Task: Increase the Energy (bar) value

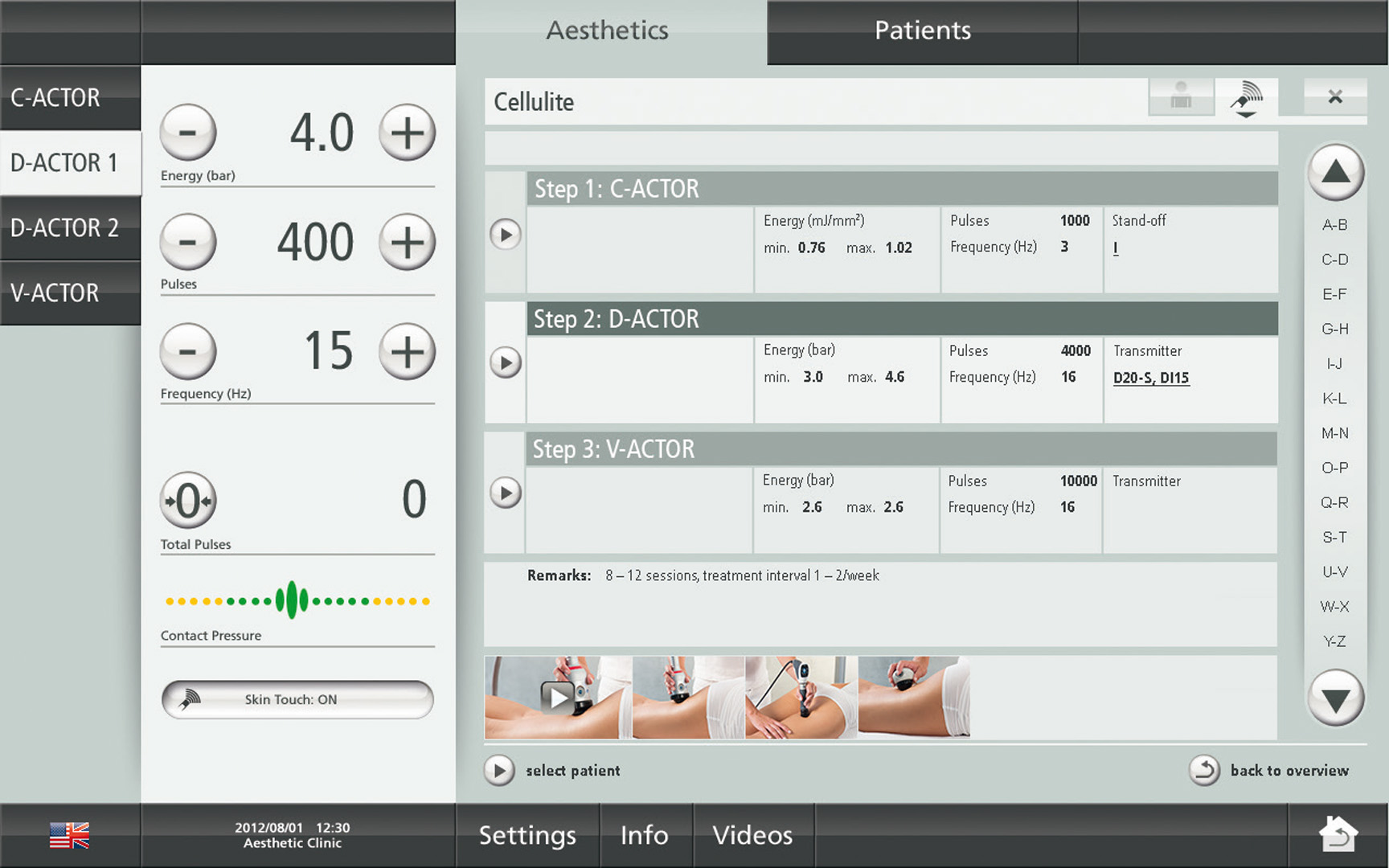Action: click(x=407, y=132)
